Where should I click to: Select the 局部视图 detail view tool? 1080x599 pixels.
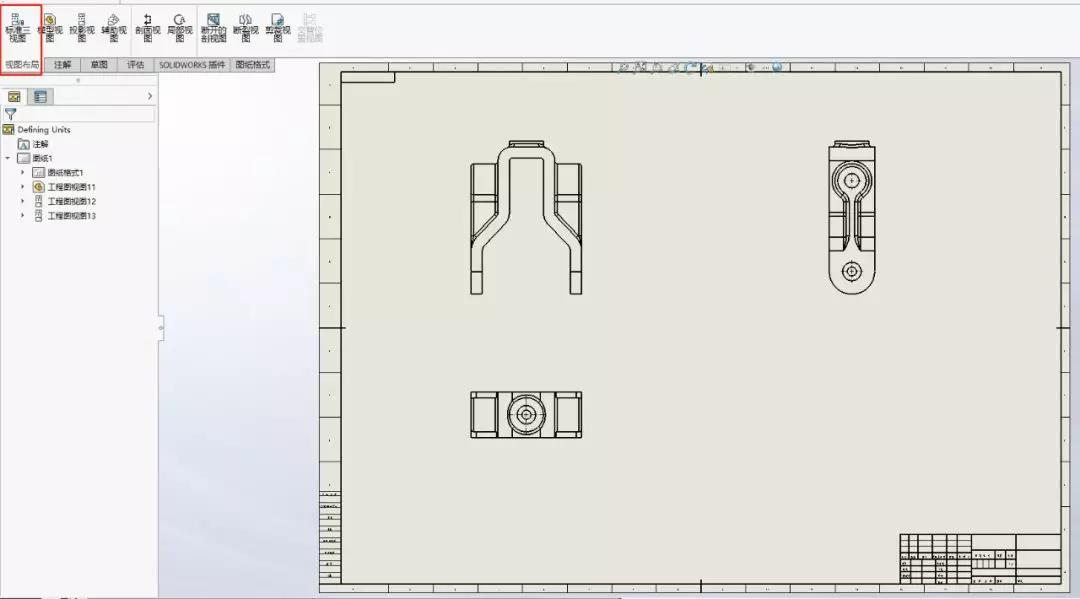179,28
